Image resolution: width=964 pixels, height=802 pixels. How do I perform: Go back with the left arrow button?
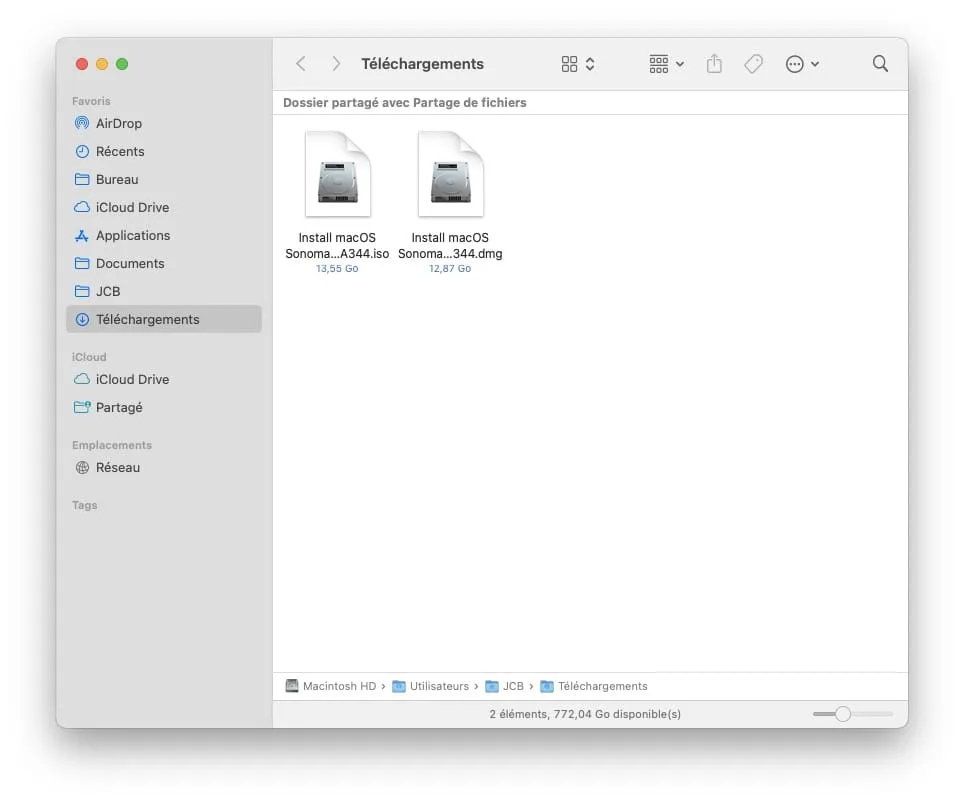click(301, 63)
